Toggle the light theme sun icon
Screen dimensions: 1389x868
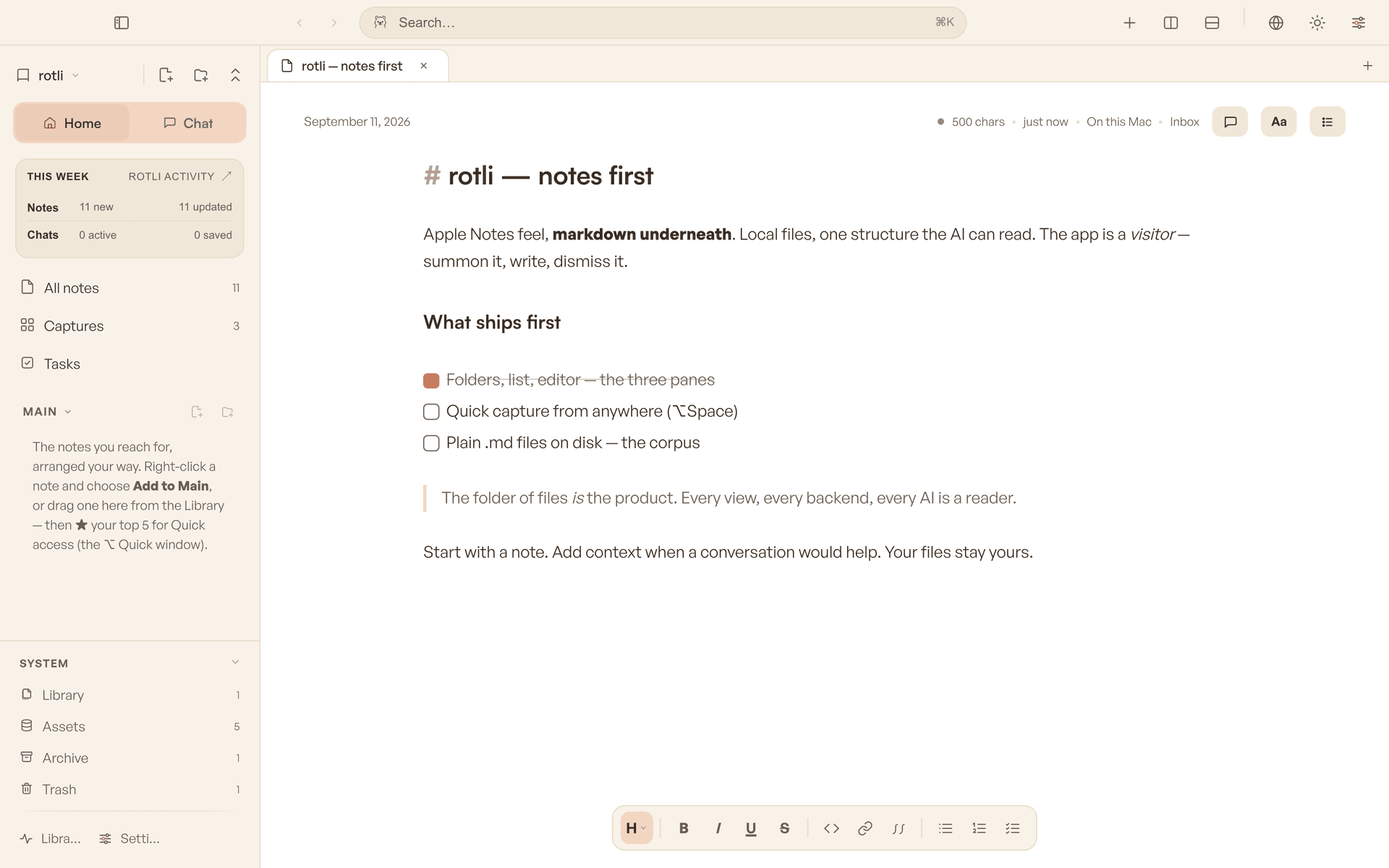(x=1317, y=23)
